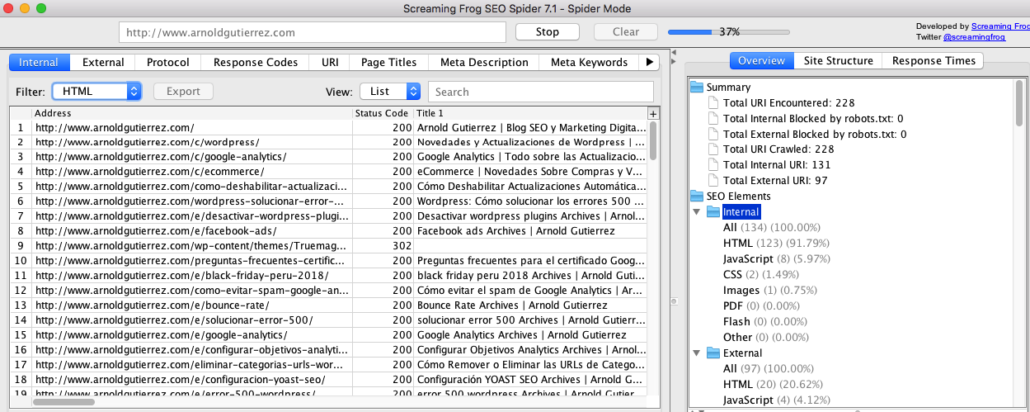
Task: Click the Clear button
Action: (x=625, y=32)
